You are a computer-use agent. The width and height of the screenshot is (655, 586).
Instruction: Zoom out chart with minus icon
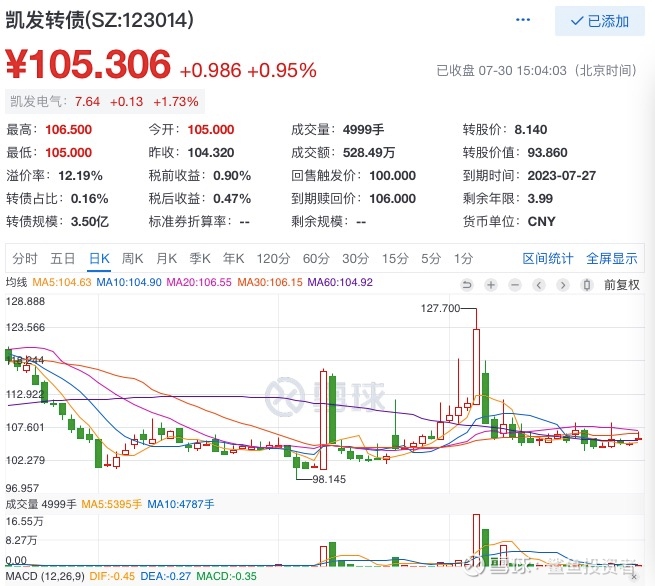[515, 285]
